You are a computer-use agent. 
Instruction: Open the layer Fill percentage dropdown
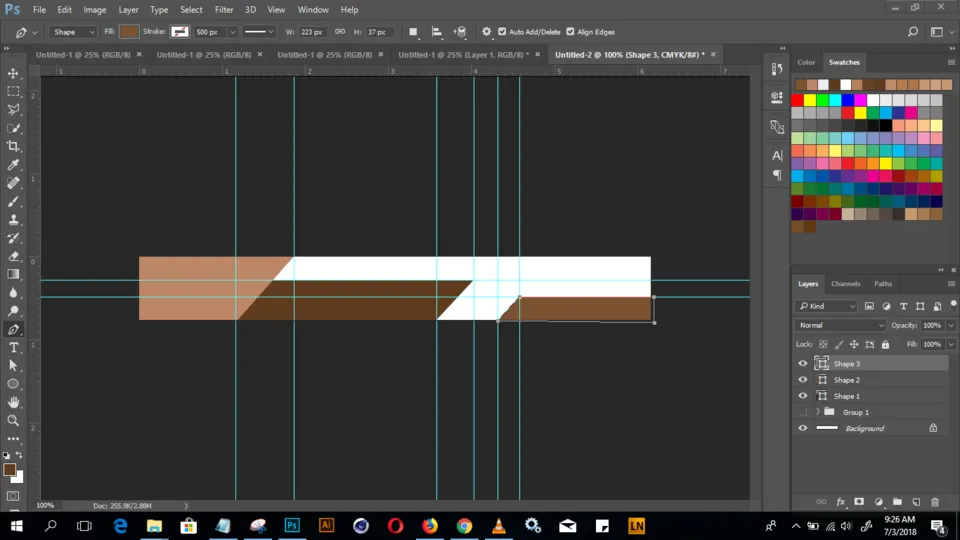(951, 345)
